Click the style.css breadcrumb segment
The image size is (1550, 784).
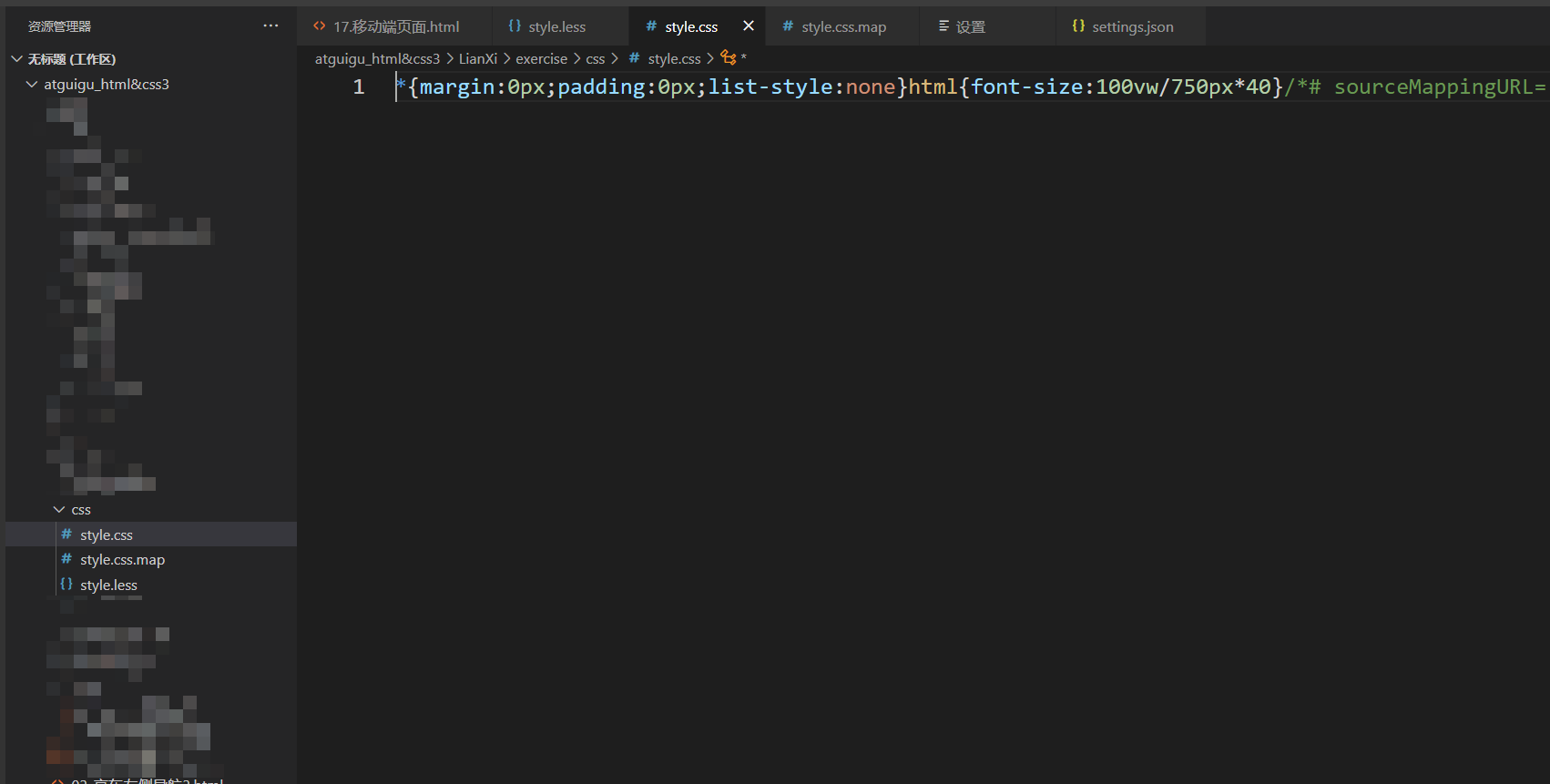click(674, 58)
